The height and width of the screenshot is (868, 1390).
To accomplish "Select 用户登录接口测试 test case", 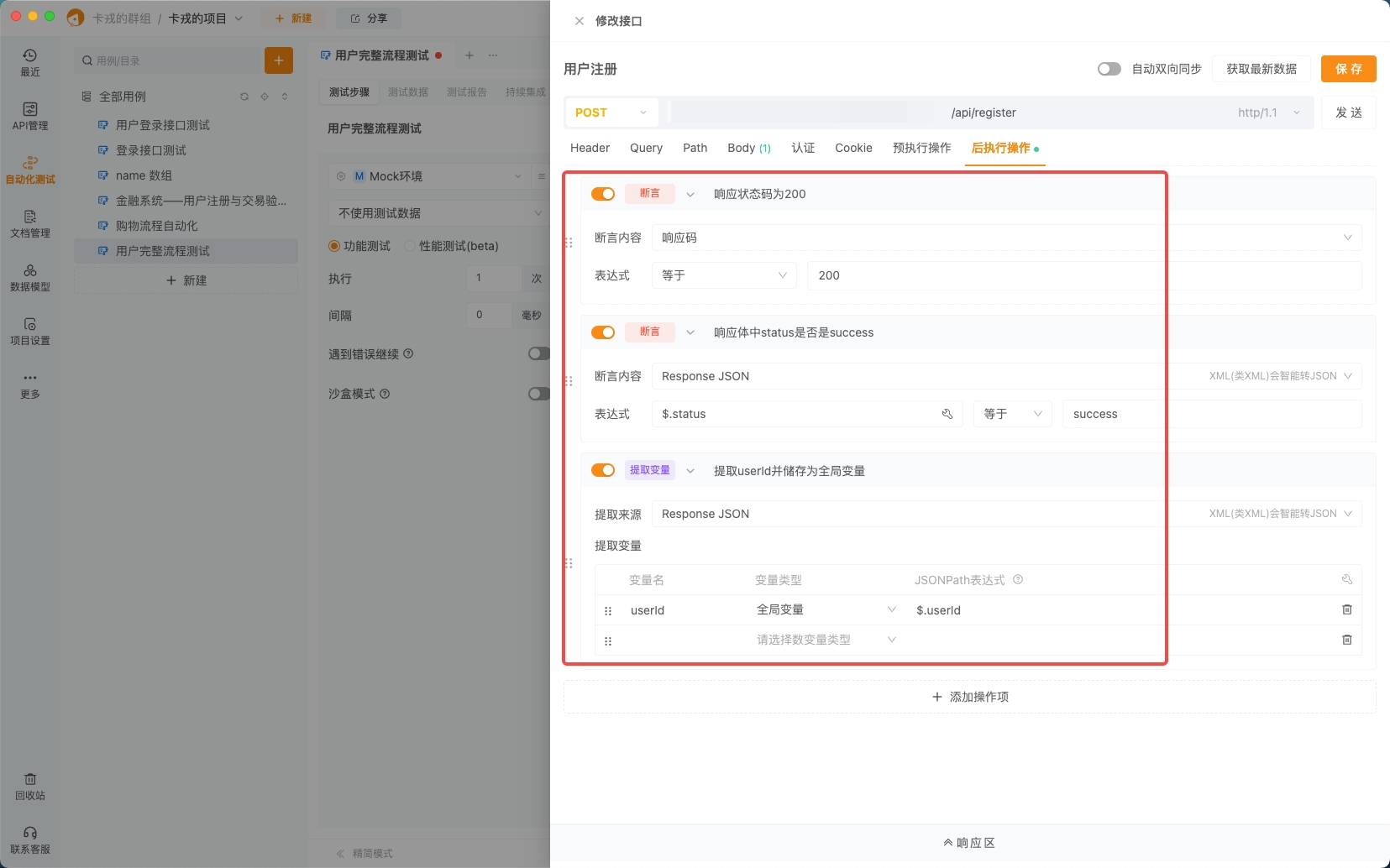I will [x=186, y=125].
